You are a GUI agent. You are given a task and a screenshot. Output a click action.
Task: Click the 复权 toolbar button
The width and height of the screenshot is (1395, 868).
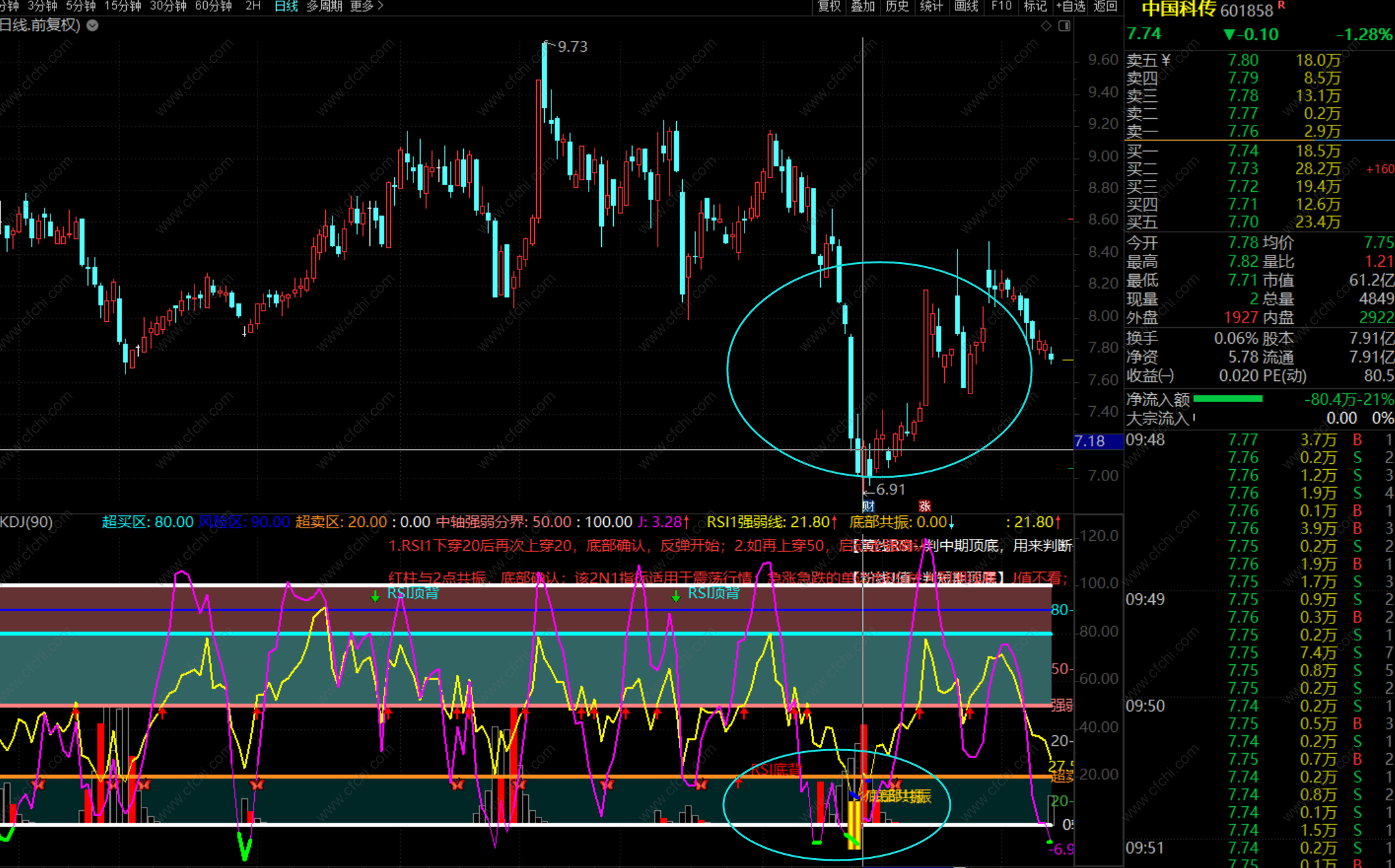click(x=829, y=7)
